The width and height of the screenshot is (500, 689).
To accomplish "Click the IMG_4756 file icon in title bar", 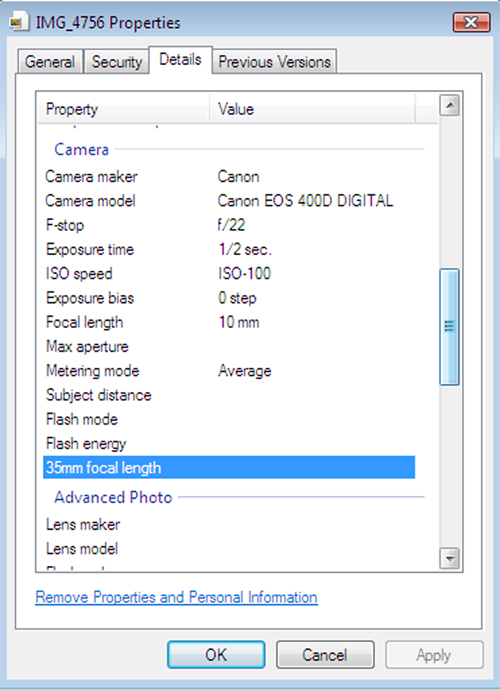I will point(18,22).
